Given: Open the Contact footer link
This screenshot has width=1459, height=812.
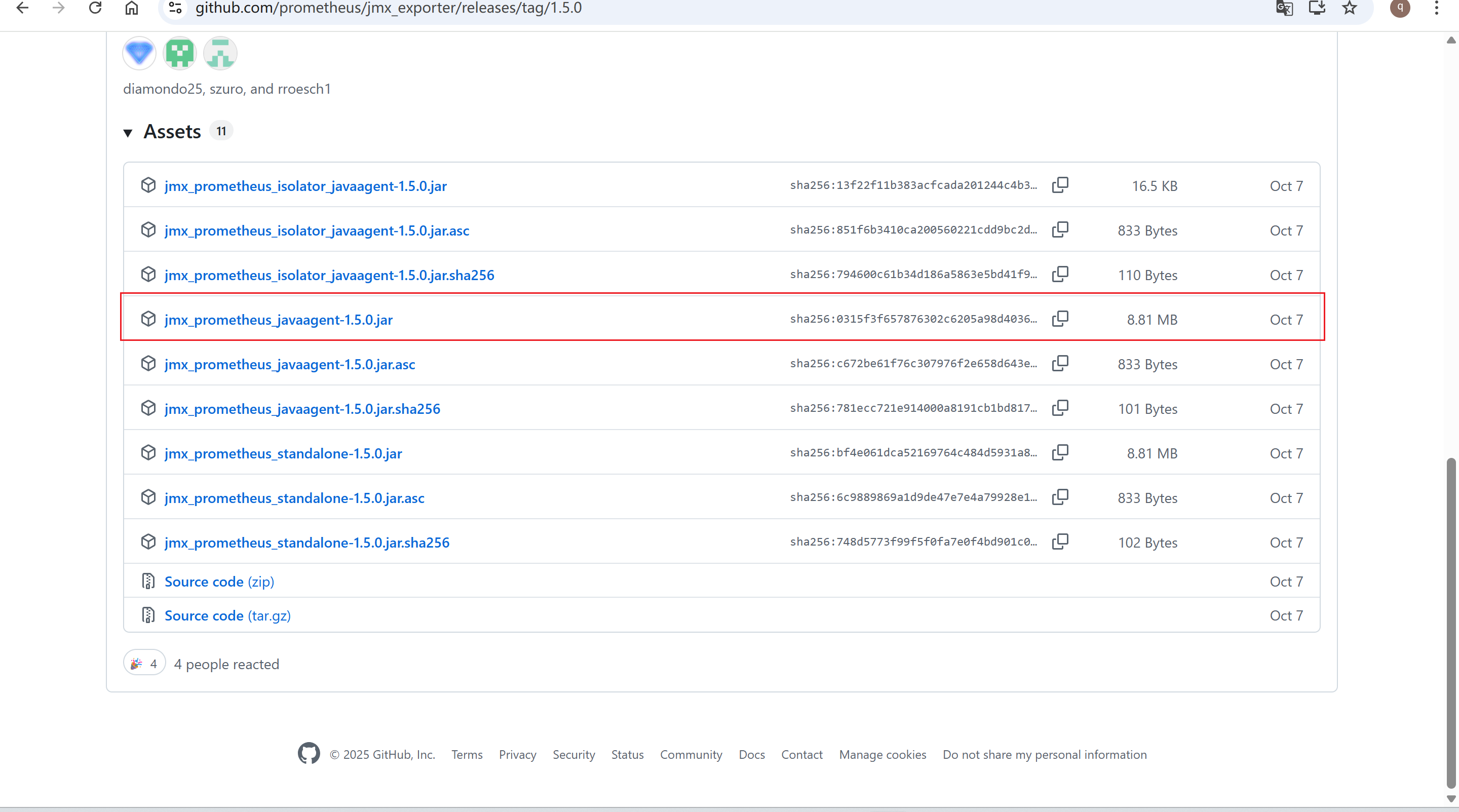Looking at the screenshot, I should [801, 755].
